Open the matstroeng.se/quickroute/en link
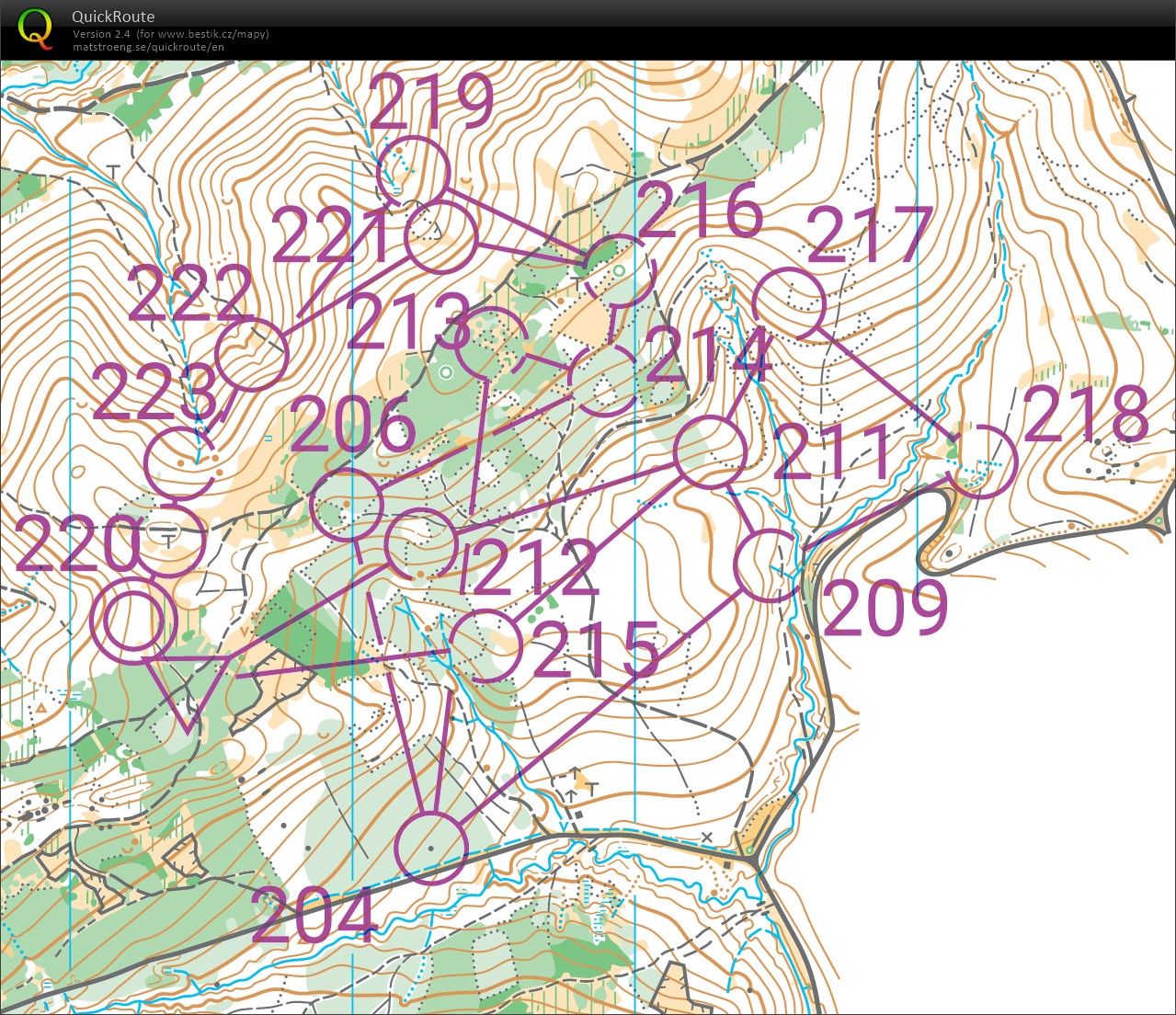 148,47
